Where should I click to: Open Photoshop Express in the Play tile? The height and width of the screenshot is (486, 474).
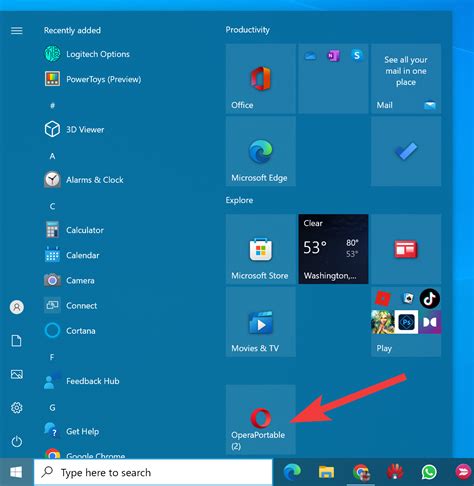click(x=406, y=322)
